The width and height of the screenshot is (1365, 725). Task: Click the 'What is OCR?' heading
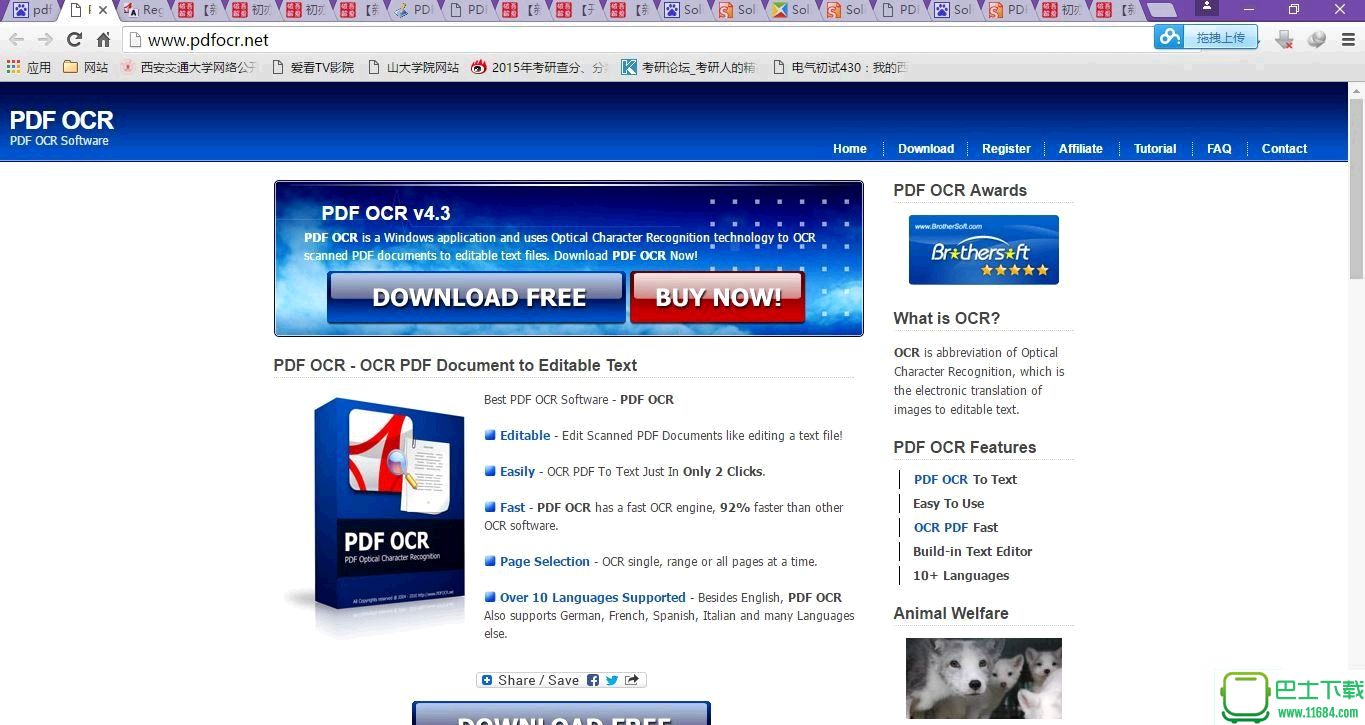(946, 319)
